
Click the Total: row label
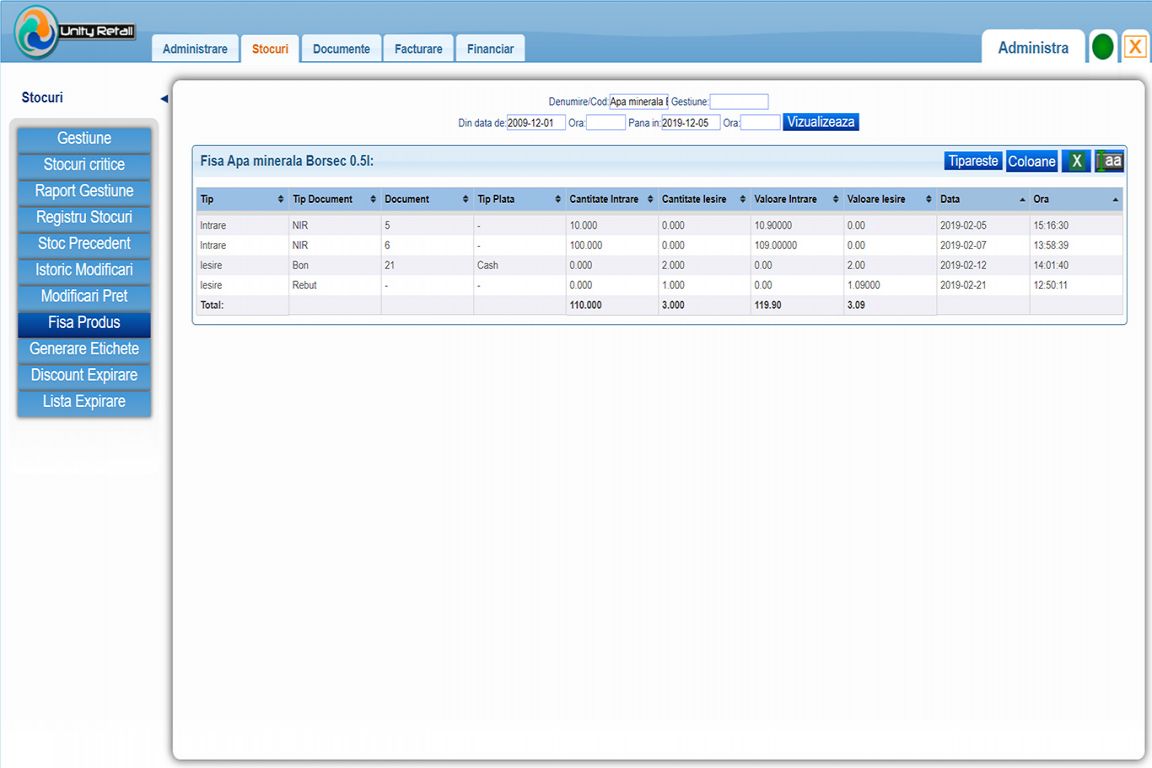point(212,305)
